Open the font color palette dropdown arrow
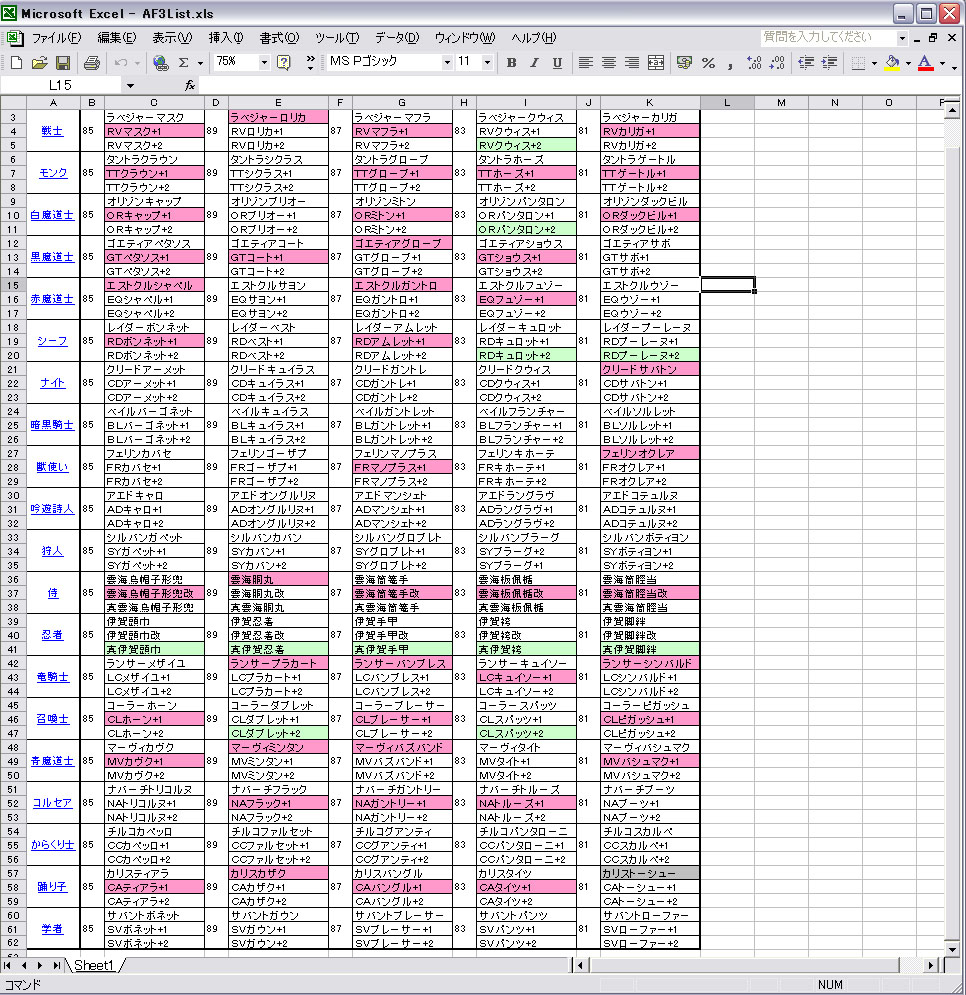Screen dimensions: 966x995 pyautogui.click(x=943, y=63)
